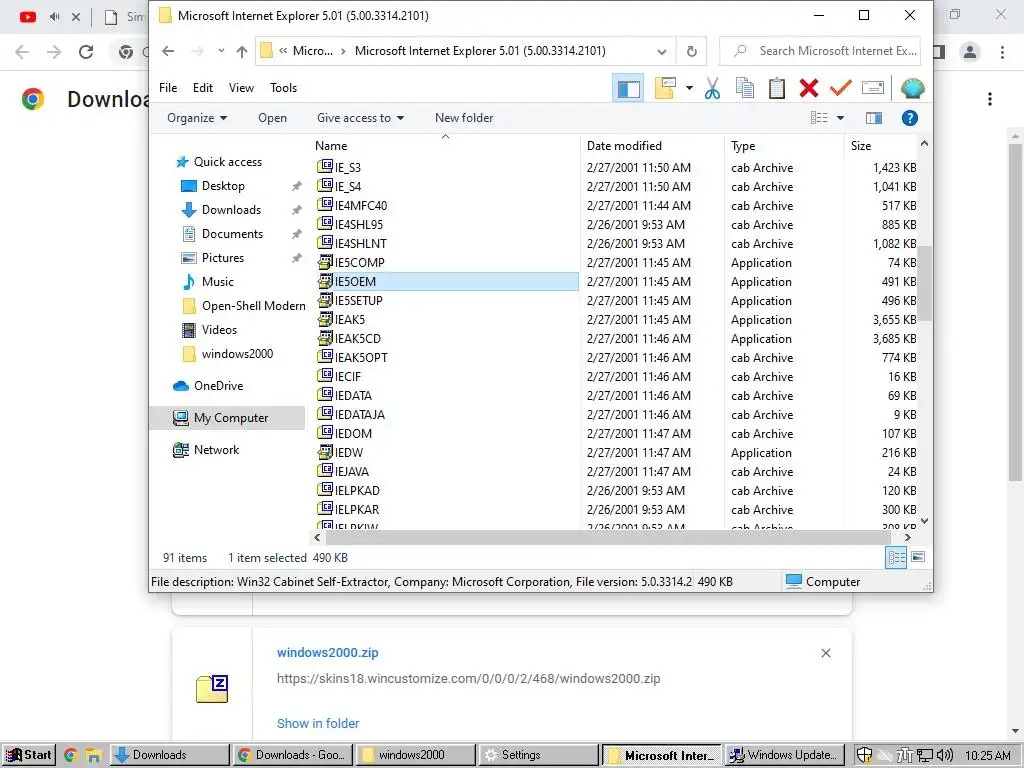Open the folder options dropdown arrow
This screenshot has height=768, width=1024.
click(689, 88)
